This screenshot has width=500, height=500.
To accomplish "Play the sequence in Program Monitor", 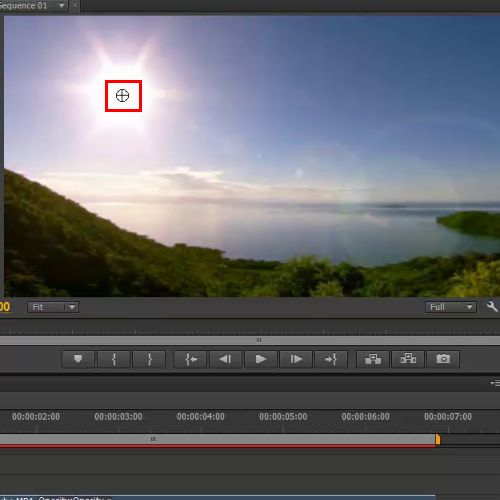I will pos(261,359).
